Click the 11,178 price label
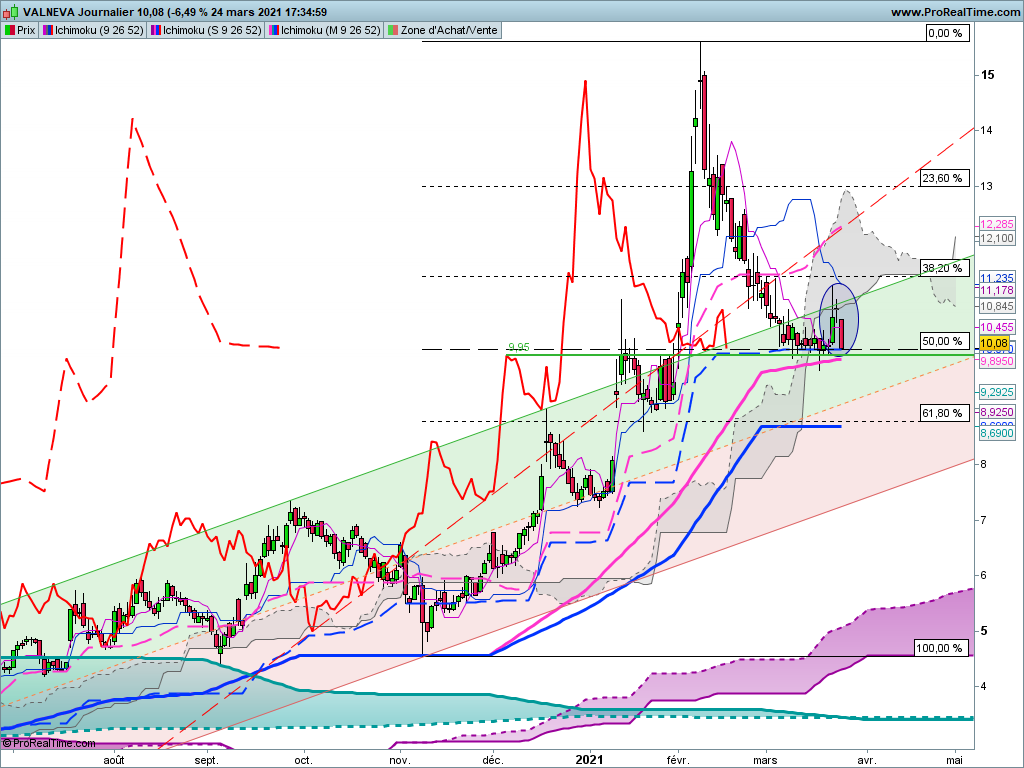The width and height of the screenshot is (1024, 768). [997, 290]
